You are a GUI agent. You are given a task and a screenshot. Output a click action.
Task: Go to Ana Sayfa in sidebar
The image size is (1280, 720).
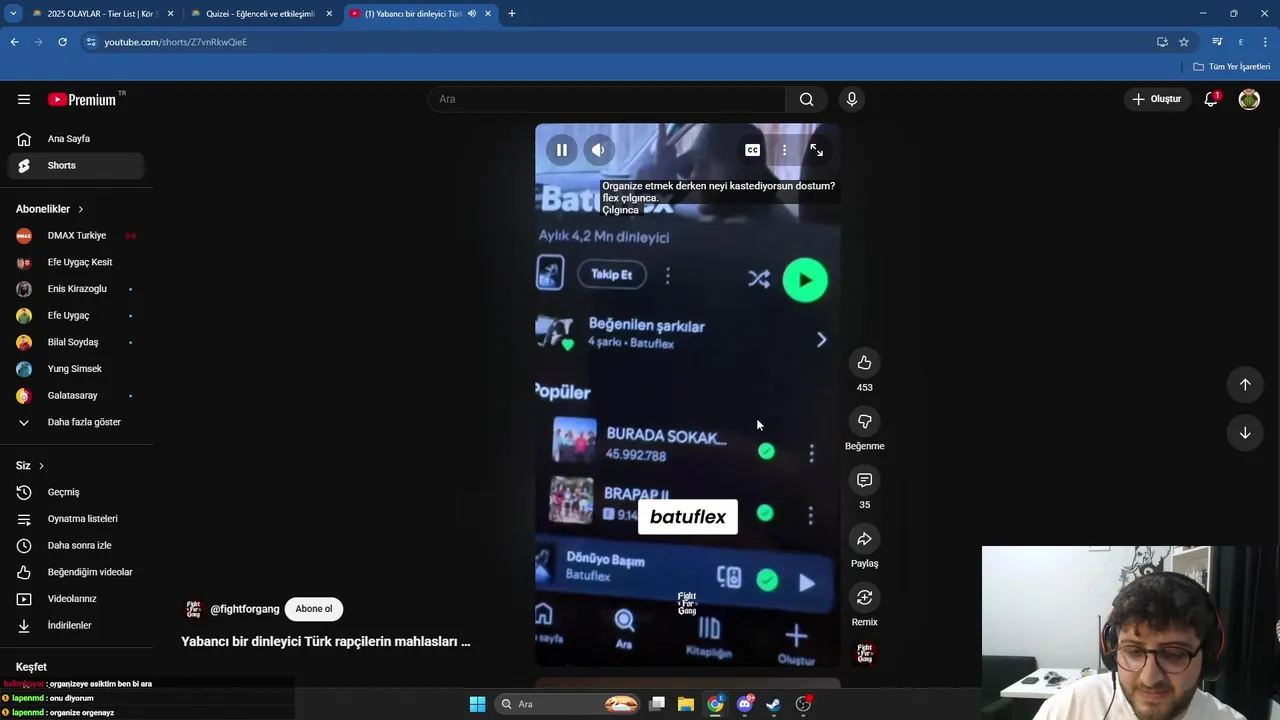(76, 139)
